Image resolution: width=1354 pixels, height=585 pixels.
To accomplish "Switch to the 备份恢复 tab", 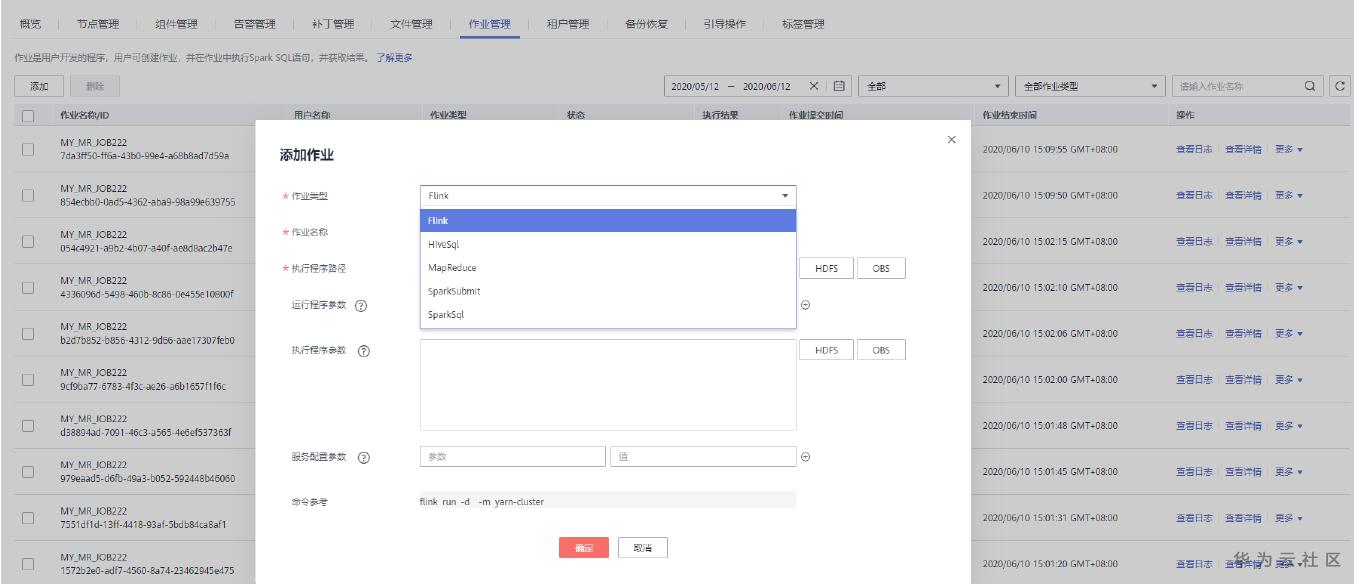I will (647, 24).
